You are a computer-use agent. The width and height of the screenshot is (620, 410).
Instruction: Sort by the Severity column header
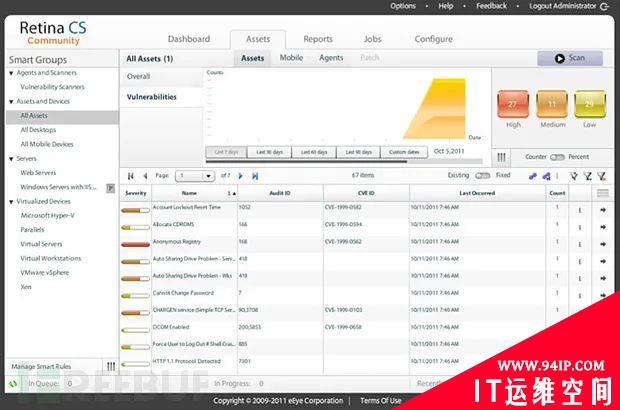point(136,193)
